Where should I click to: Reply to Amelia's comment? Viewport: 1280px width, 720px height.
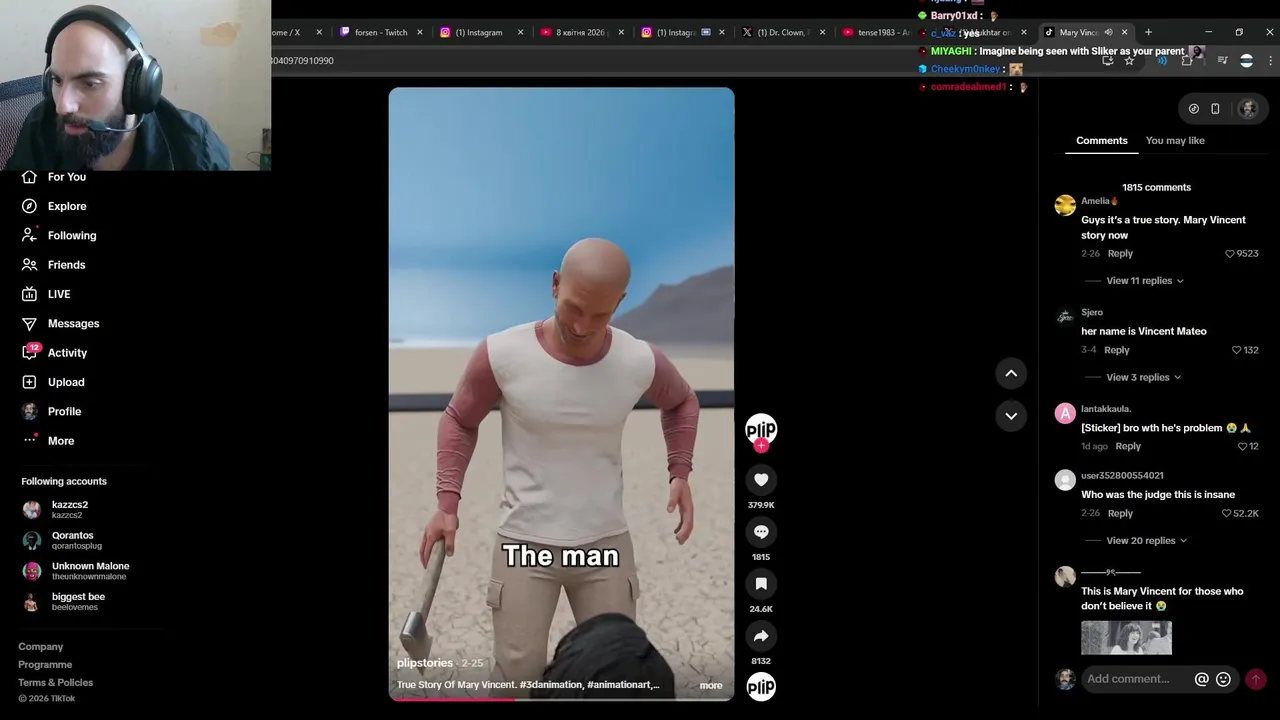coord(1120,254)
